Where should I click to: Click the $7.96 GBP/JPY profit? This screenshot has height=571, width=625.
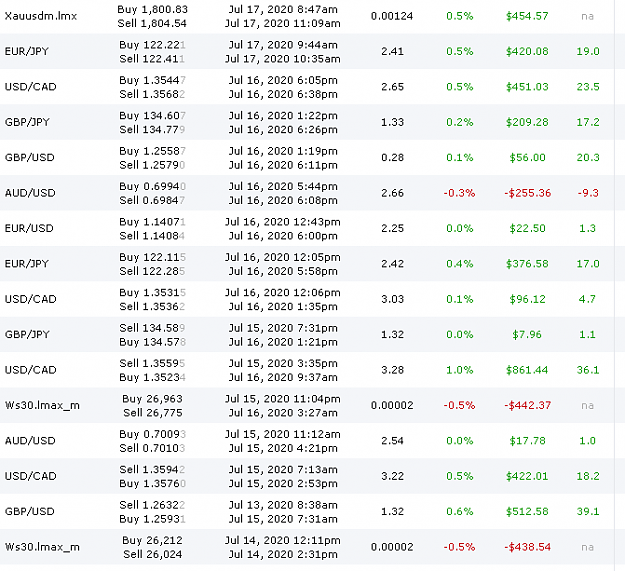point(527,335)
